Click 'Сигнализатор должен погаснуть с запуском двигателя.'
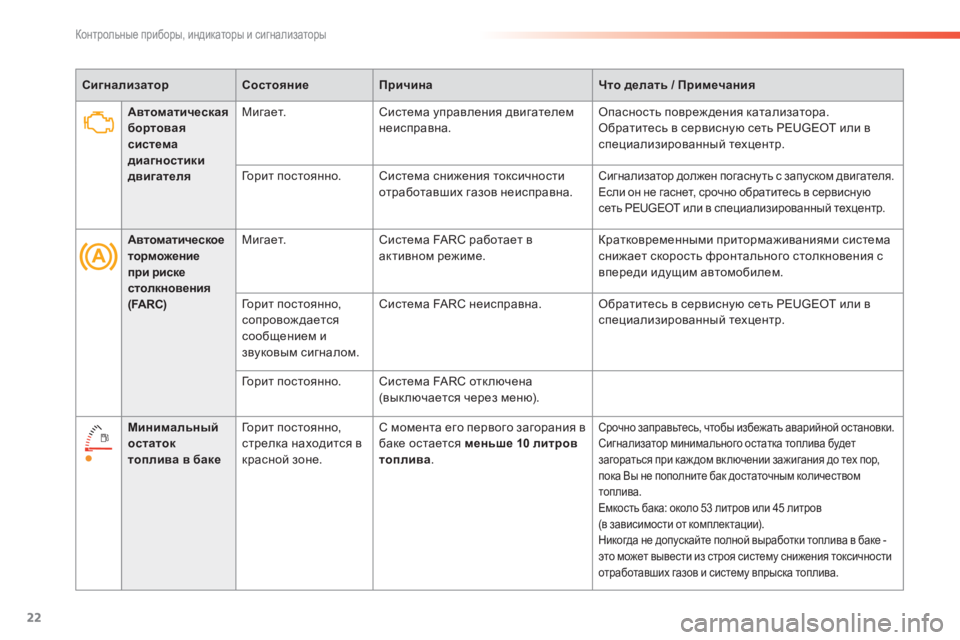The height and width of the screenshot is (640, 960). (x=746, y=176)
